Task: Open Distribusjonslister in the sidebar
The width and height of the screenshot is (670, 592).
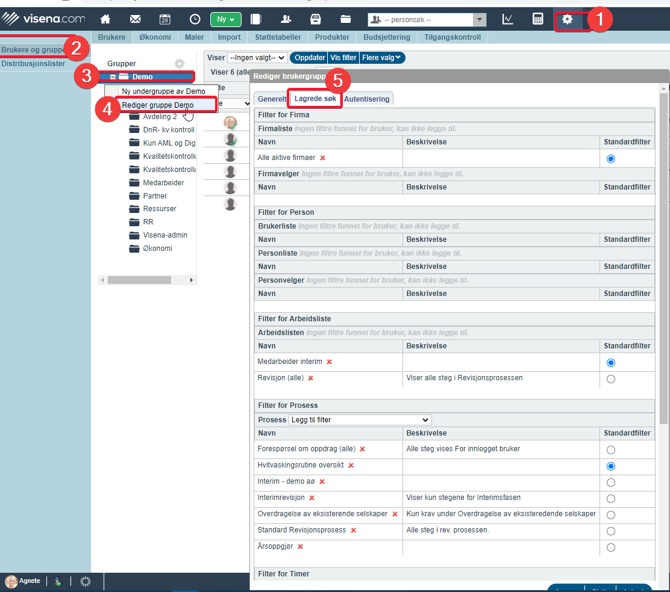Action: pyautogui.click(x=33, y=64)
